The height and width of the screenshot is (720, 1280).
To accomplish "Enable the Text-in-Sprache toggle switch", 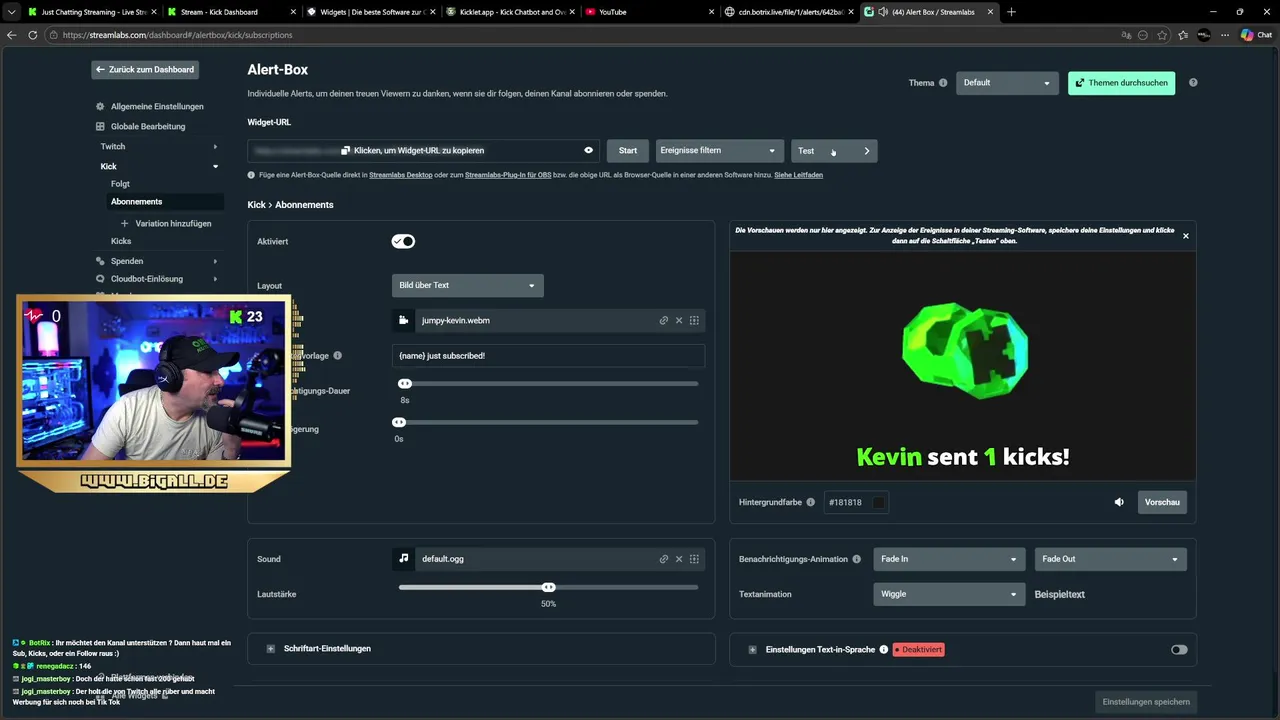I will point(1179,649).
